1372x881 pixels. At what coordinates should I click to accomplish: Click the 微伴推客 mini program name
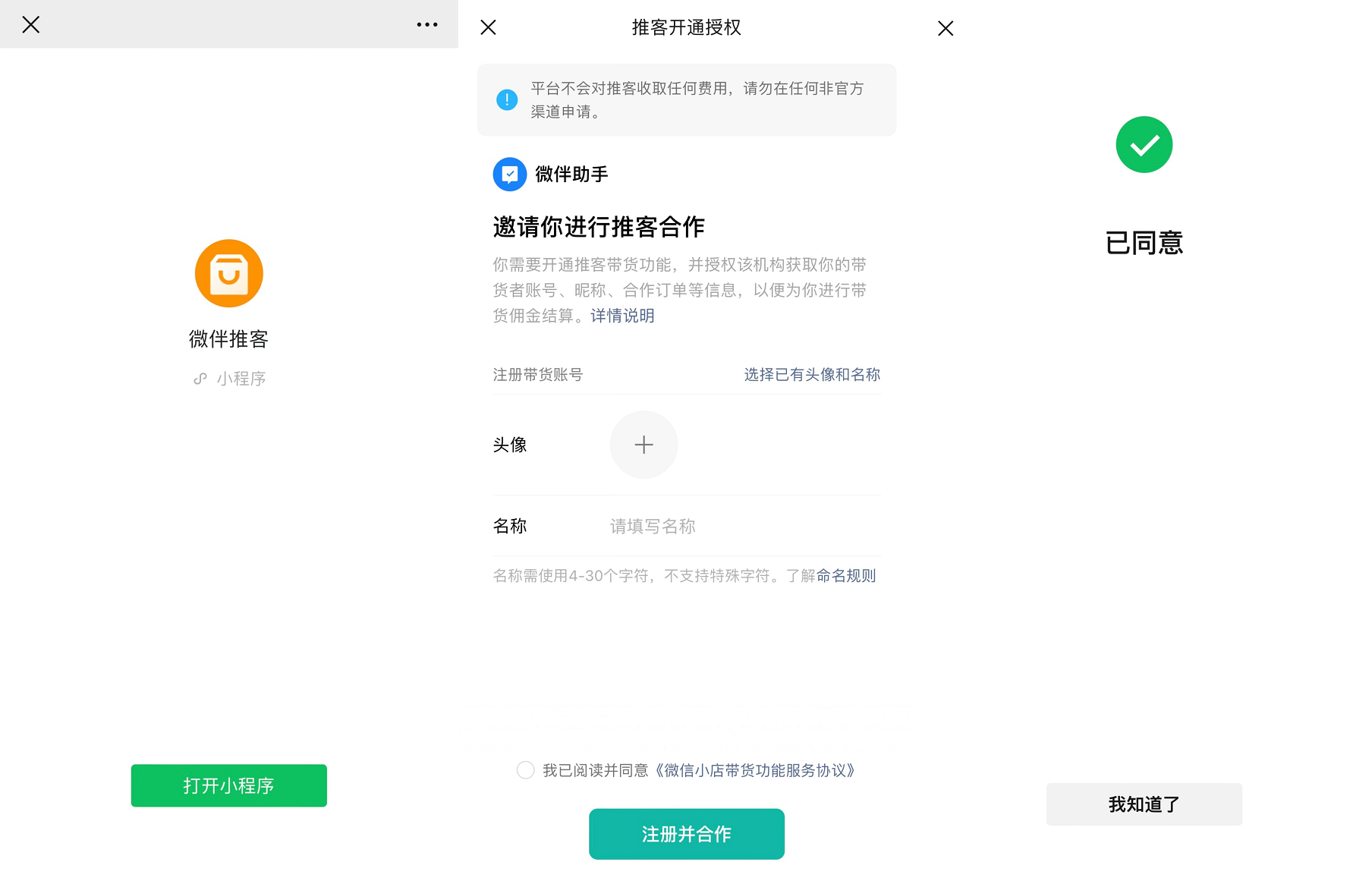point(228,339)
